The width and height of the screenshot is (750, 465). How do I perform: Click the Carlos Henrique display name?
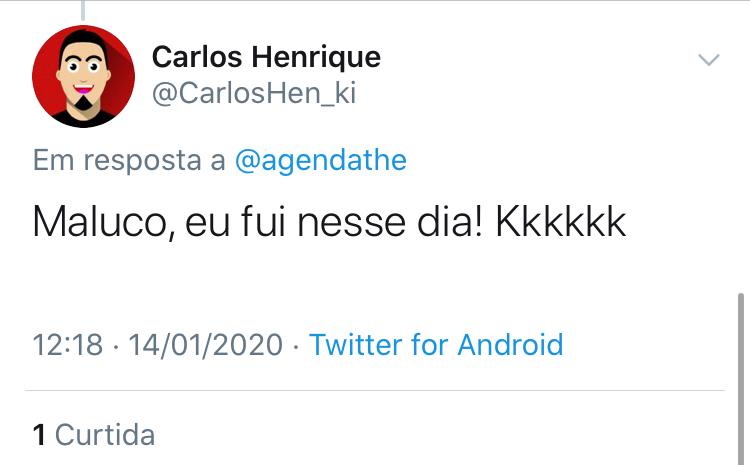click(266, 57)
